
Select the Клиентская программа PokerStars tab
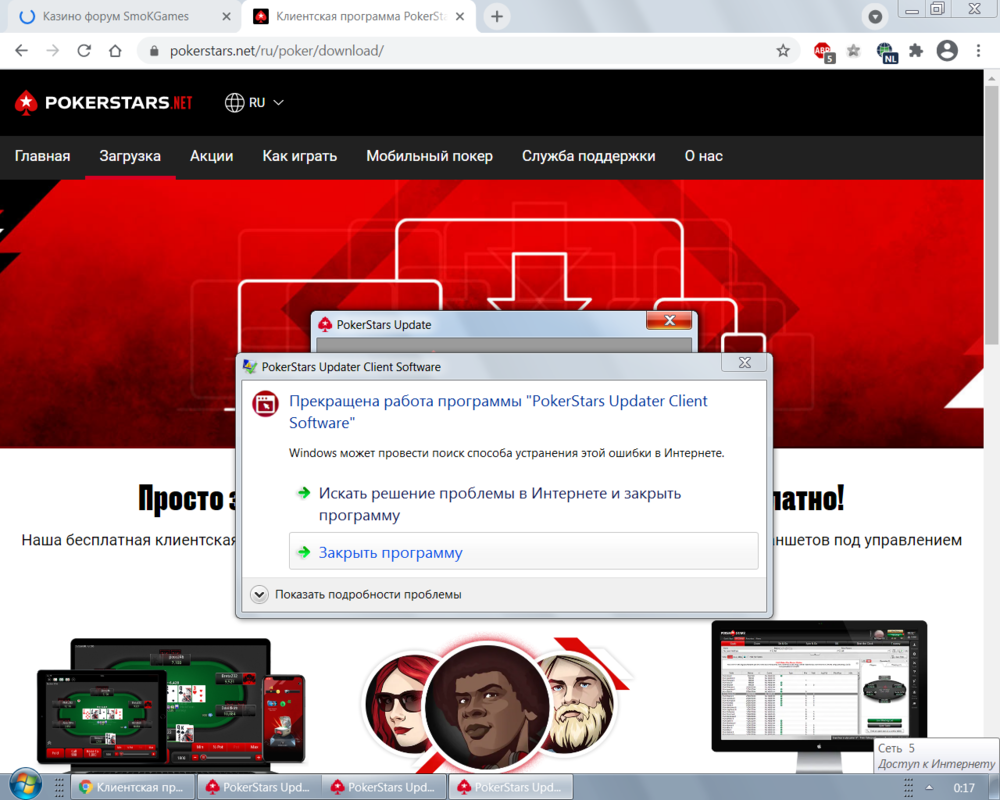(359, 17)
